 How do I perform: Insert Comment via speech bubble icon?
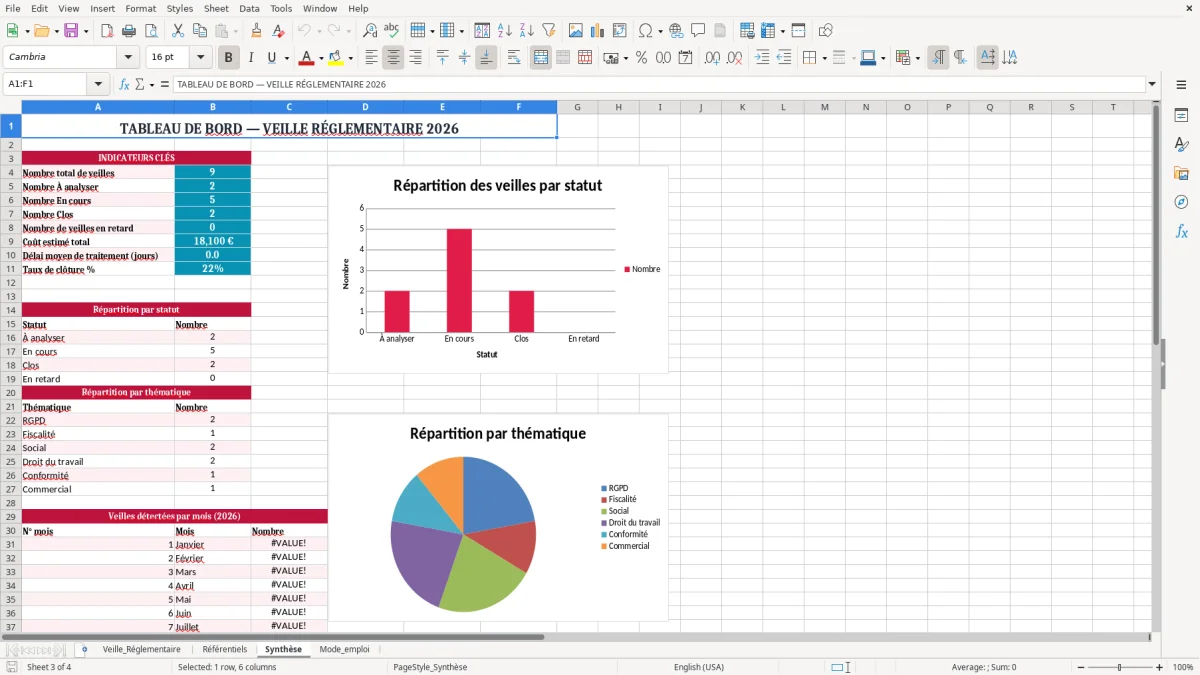click(x=698, y=31)
